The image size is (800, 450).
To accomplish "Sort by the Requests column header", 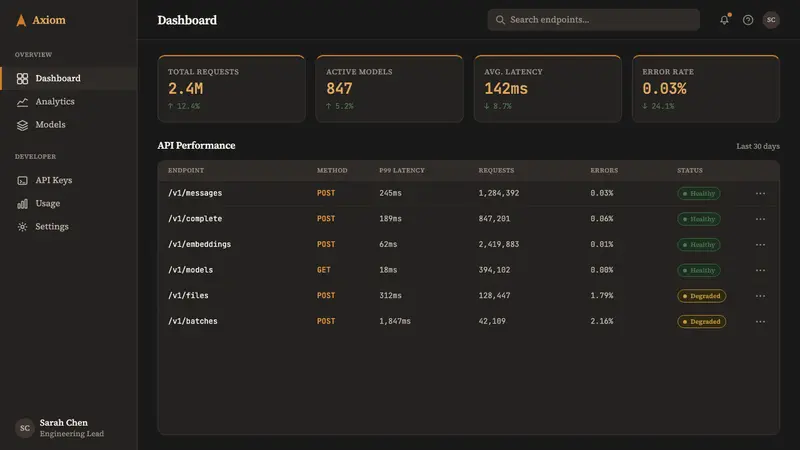I will click(496, 170).
